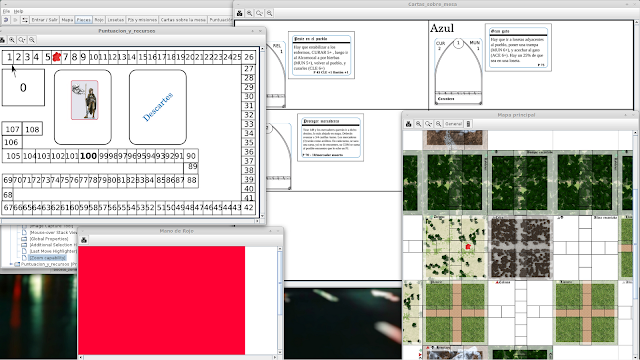Open the File menu
This screenshot has width=640, height=360.
pos(6,11)
